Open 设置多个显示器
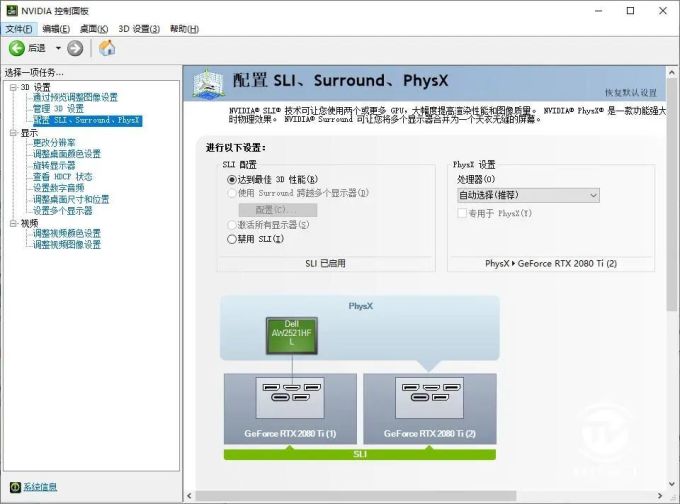The width and height of the screenshot is (680, 504). [62, 211]
